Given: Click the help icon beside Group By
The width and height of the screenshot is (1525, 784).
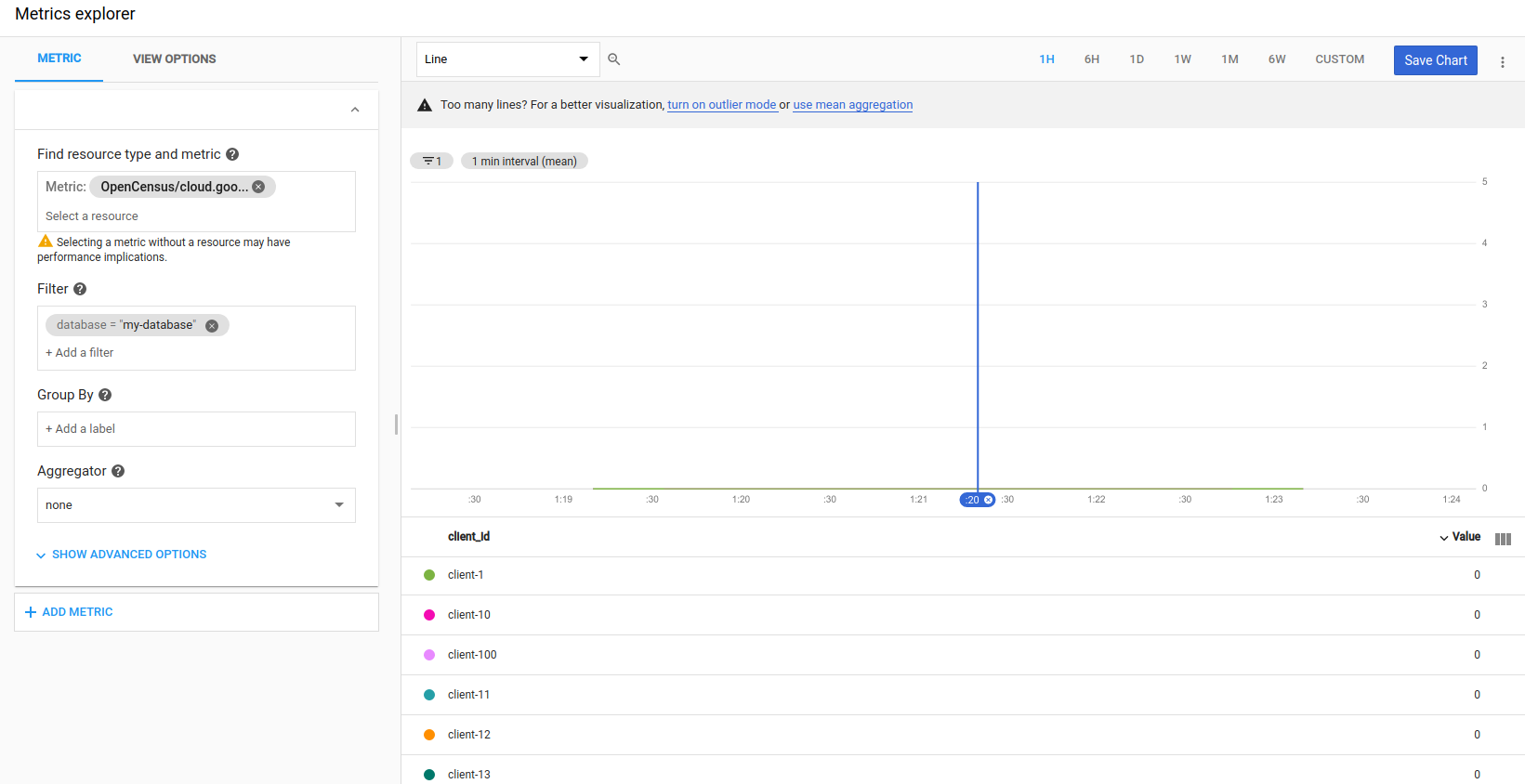Looking at the screenshot, I should [105, 395].
